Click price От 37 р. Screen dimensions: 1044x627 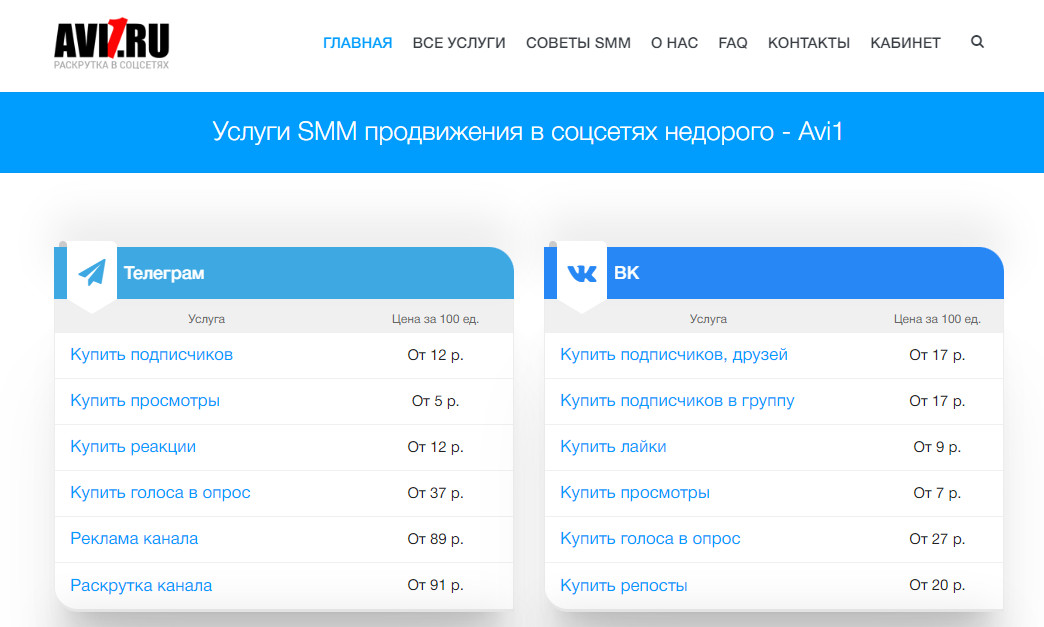click(435, 493)
